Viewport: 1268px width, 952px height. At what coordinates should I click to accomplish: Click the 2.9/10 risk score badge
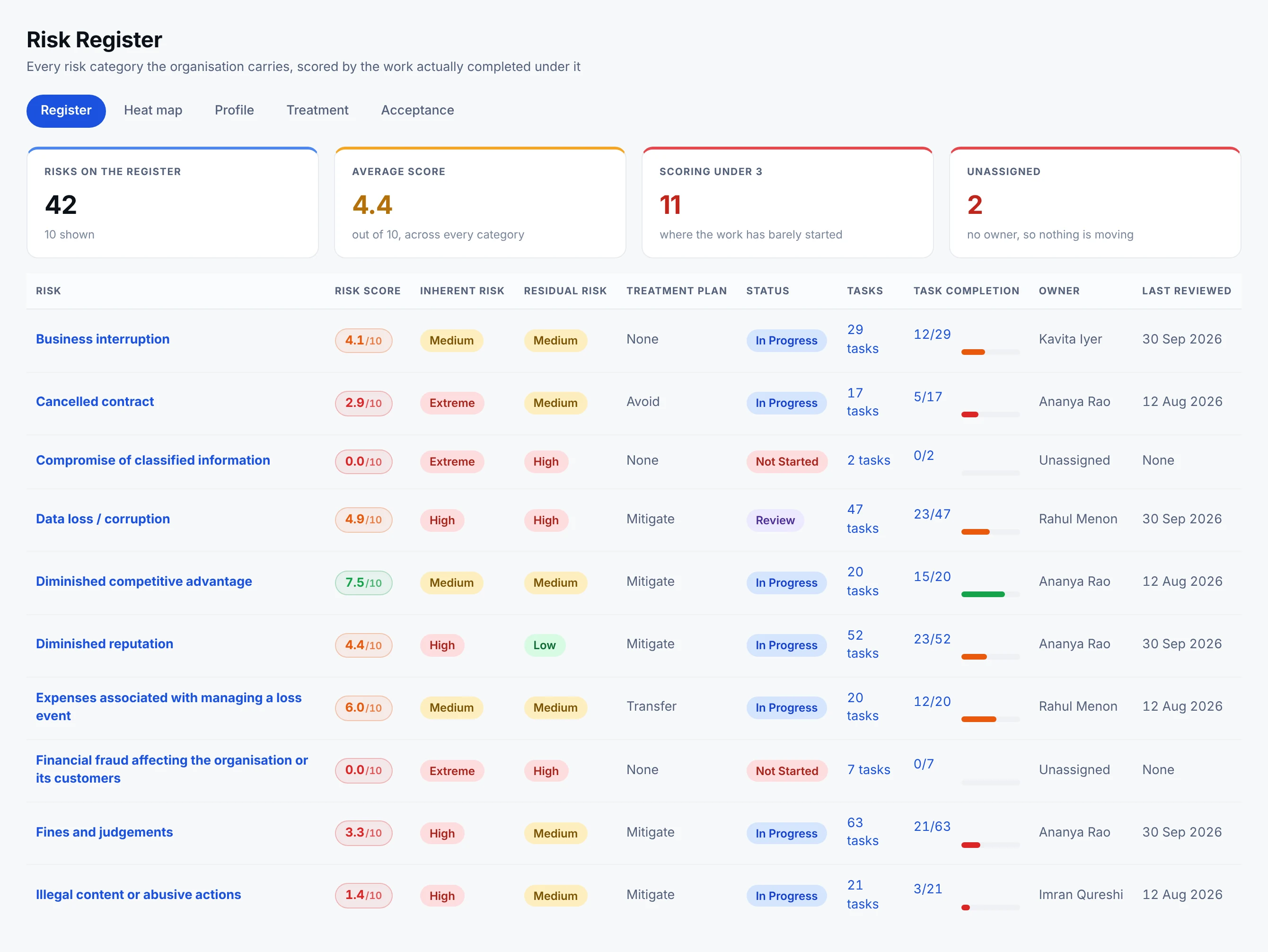coord(363,403)
